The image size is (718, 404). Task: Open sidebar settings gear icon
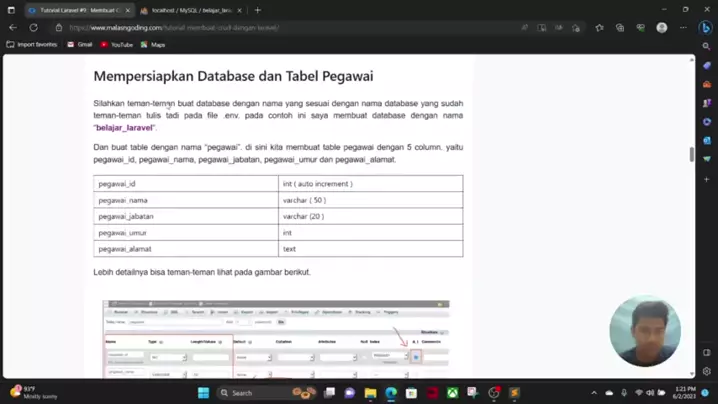coord(707,371)
